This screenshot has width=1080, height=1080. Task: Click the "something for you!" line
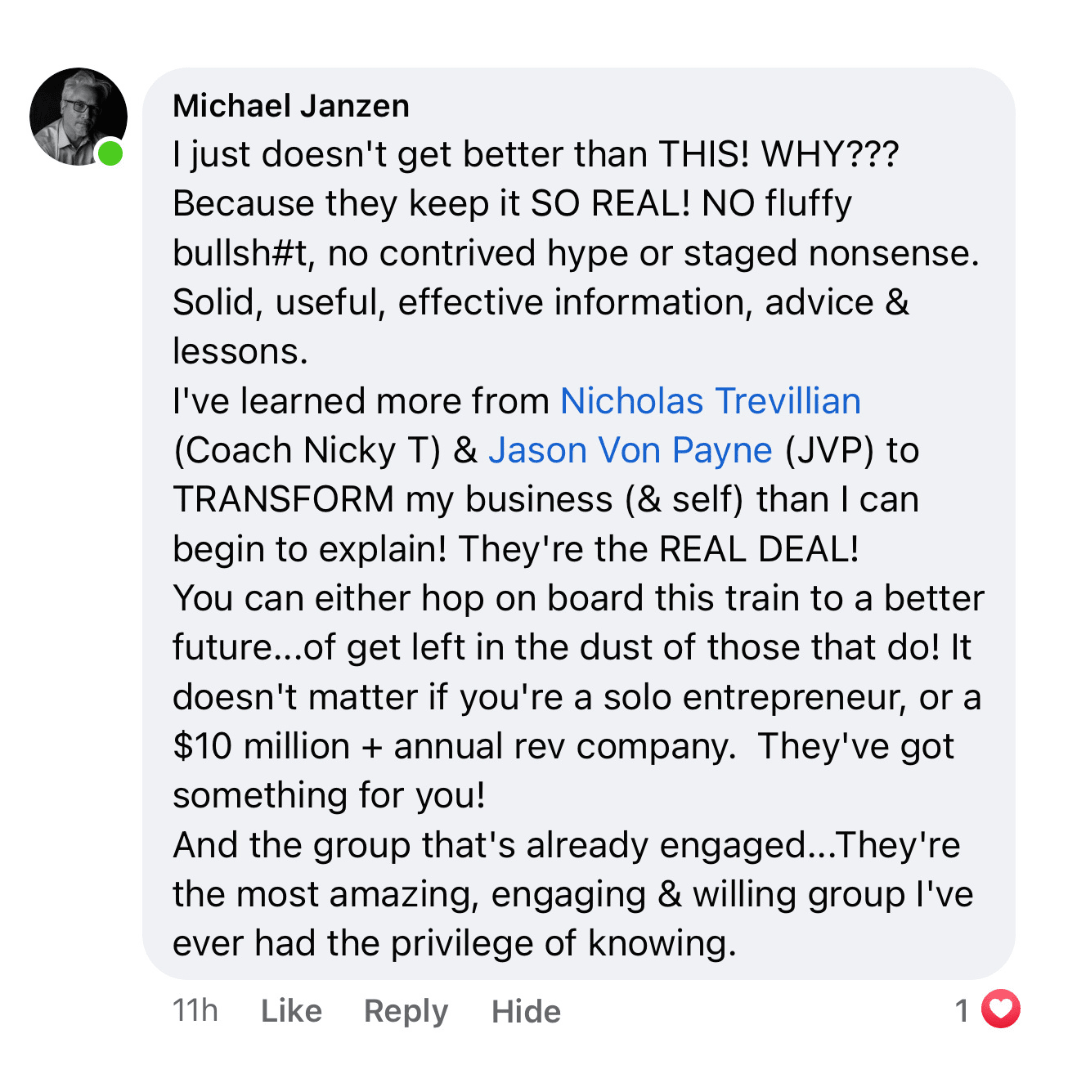[x=329, y=795]
